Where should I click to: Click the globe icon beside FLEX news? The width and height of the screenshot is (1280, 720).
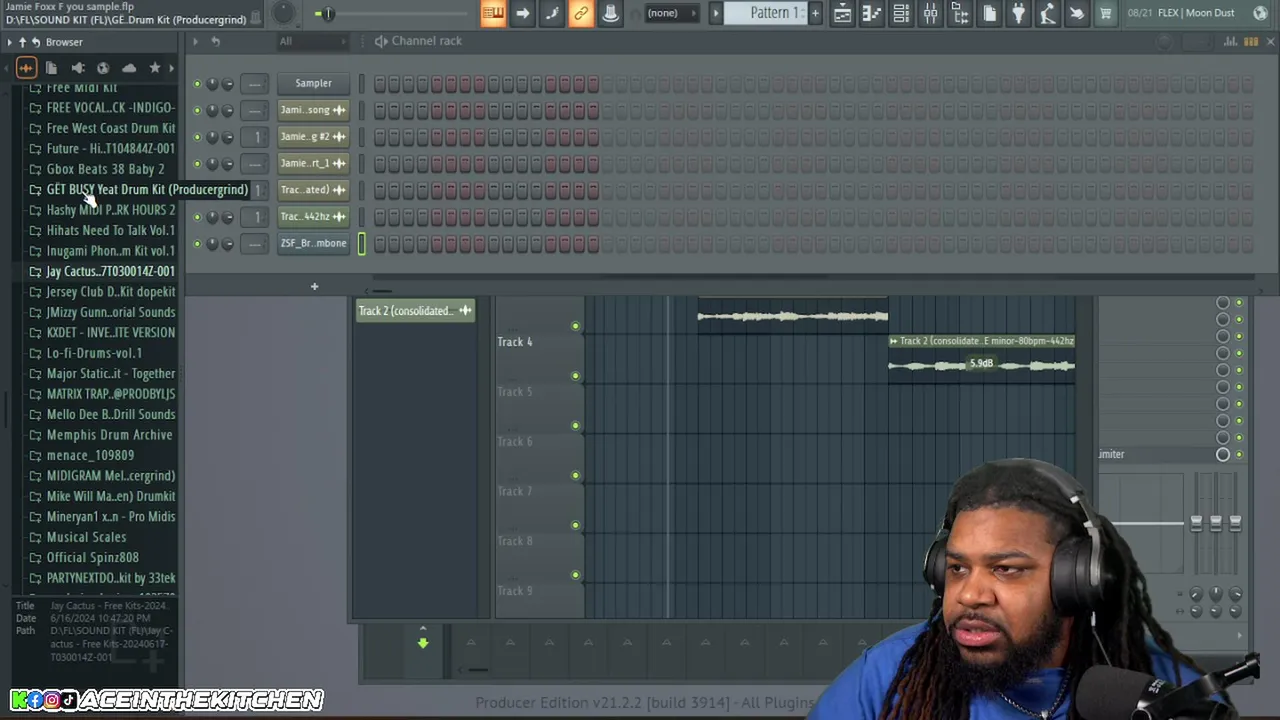1262,13
